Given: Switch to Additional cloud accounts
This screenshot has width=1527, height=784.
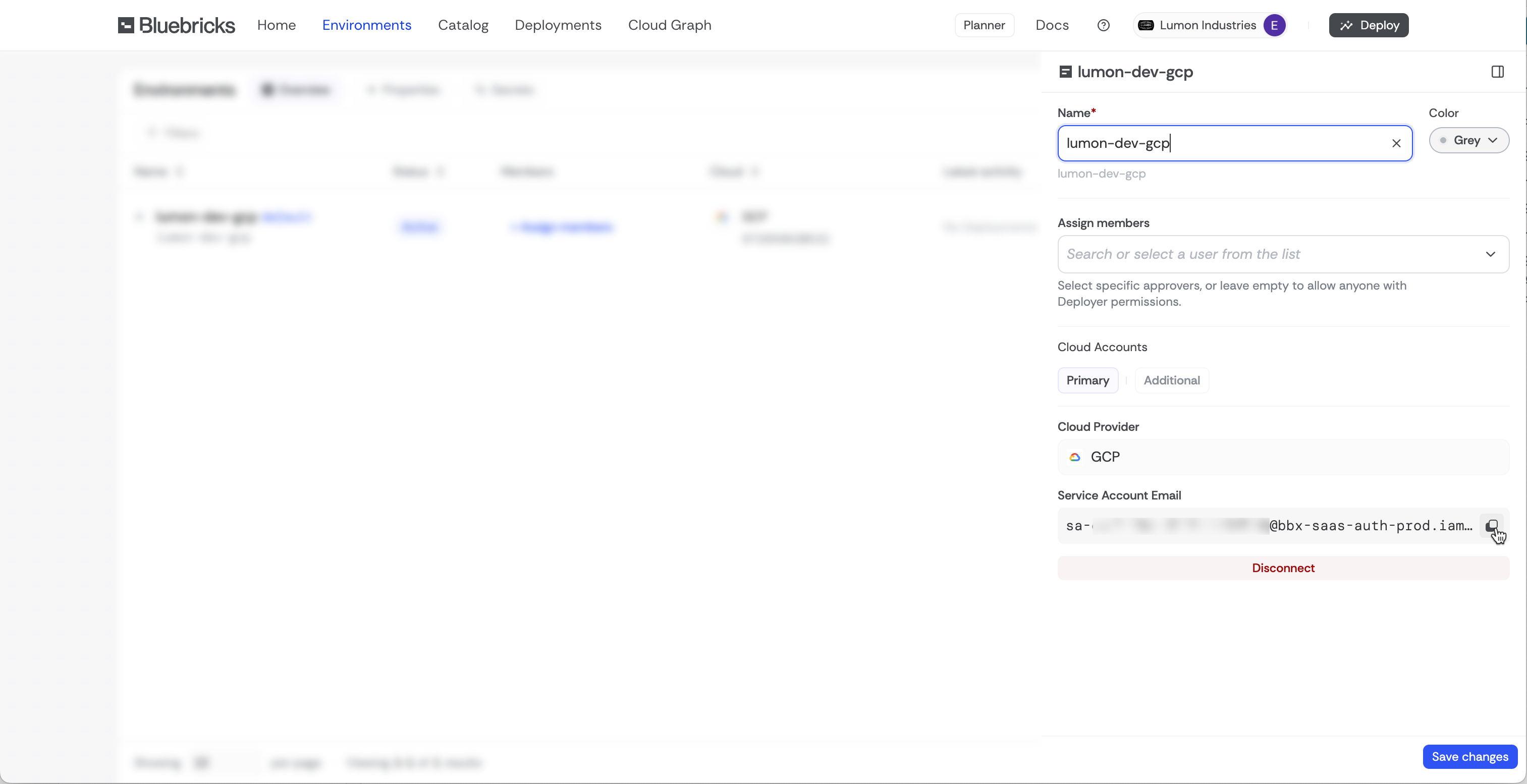Looking at the screenshot, I should (1171, 380).
